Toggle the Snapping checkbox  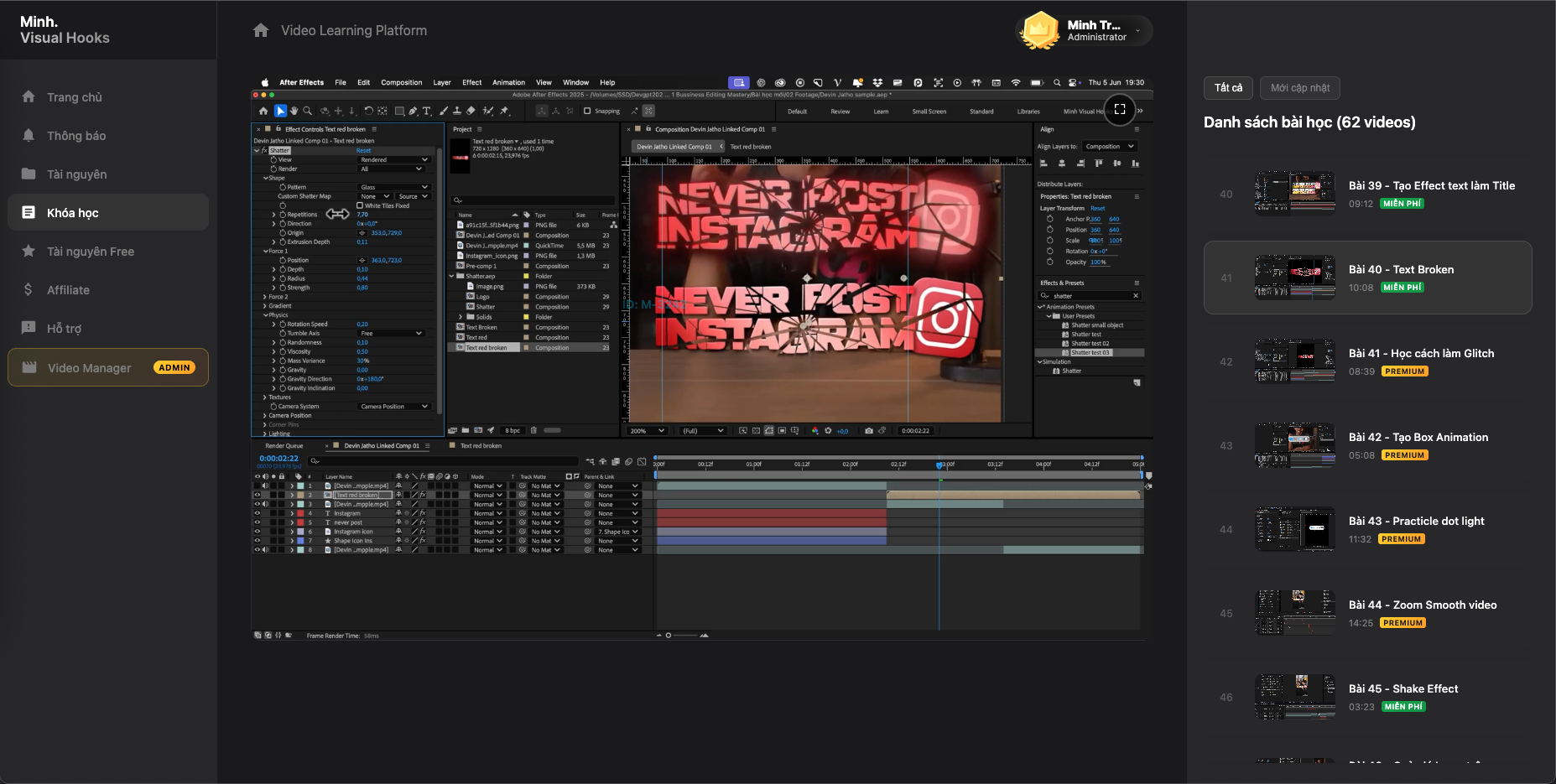[587, 111]
